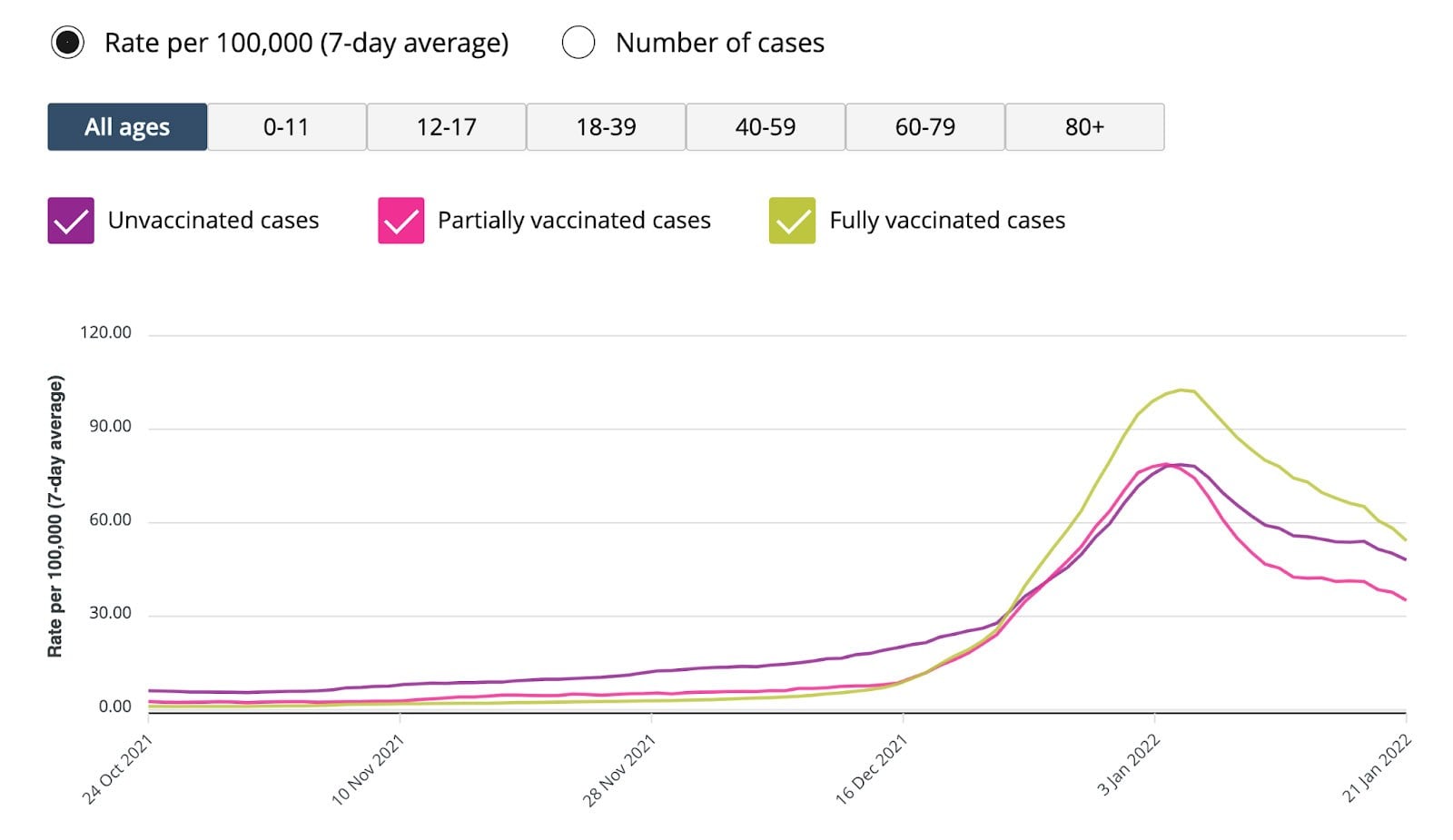1453x840 pixels.
Task: Toggle the pink Partially vaccinated cases checkbox
Action: 400,221
